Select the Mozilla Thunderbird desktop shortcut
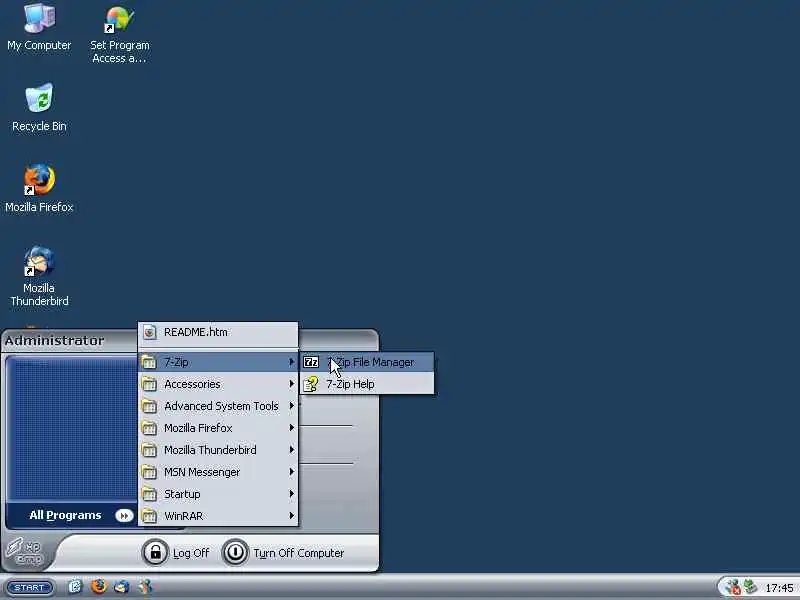 point(39,276)
